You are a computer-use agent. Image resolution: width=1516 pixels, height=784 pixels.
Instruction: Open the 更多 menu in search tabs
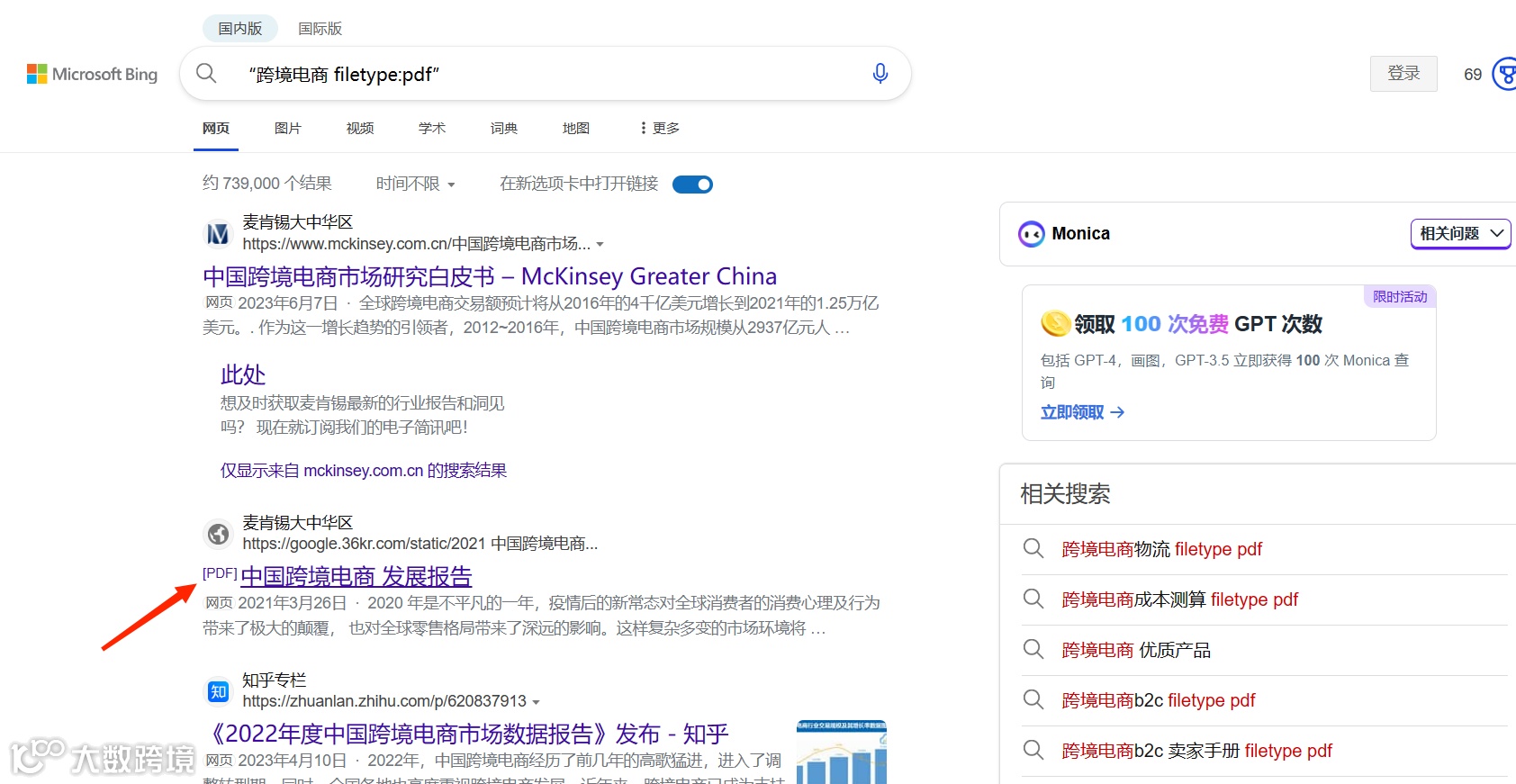tap(660, 128)
